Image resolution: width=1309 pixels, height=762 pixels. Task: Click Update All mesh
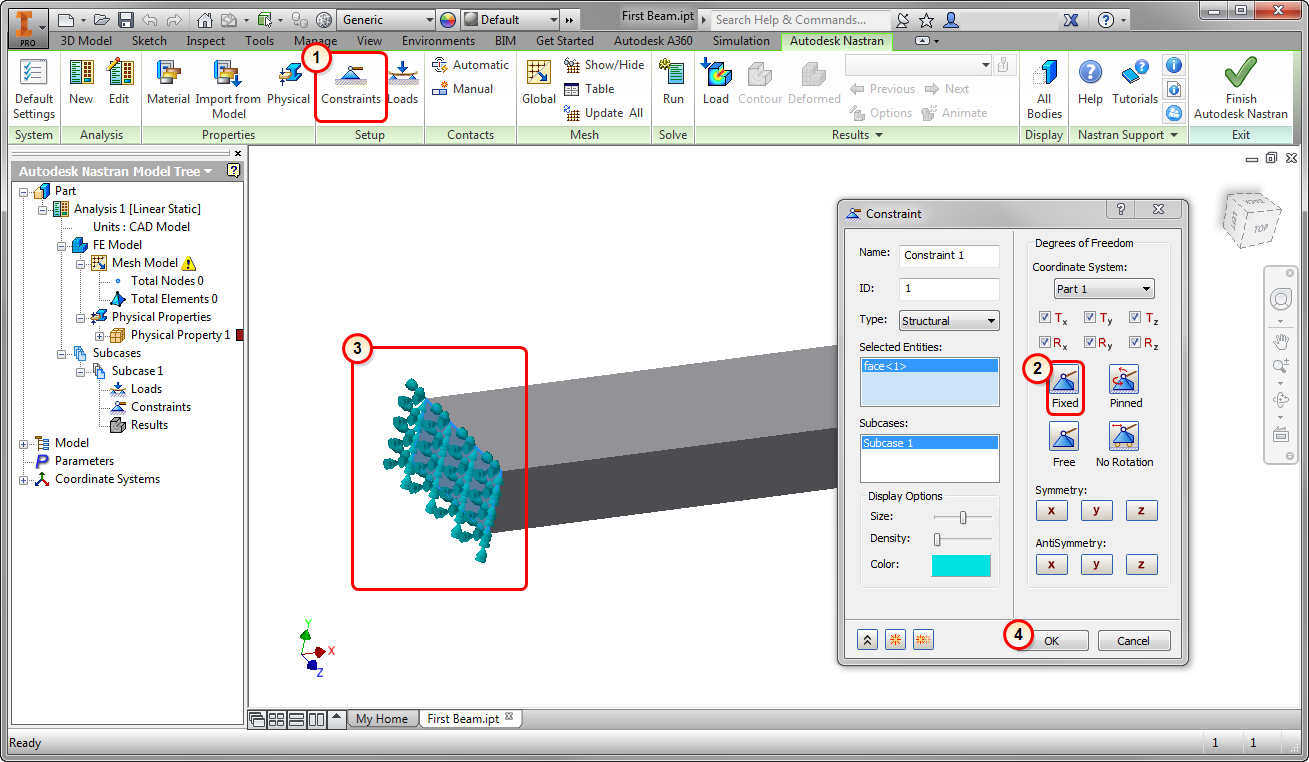[604, 113]
